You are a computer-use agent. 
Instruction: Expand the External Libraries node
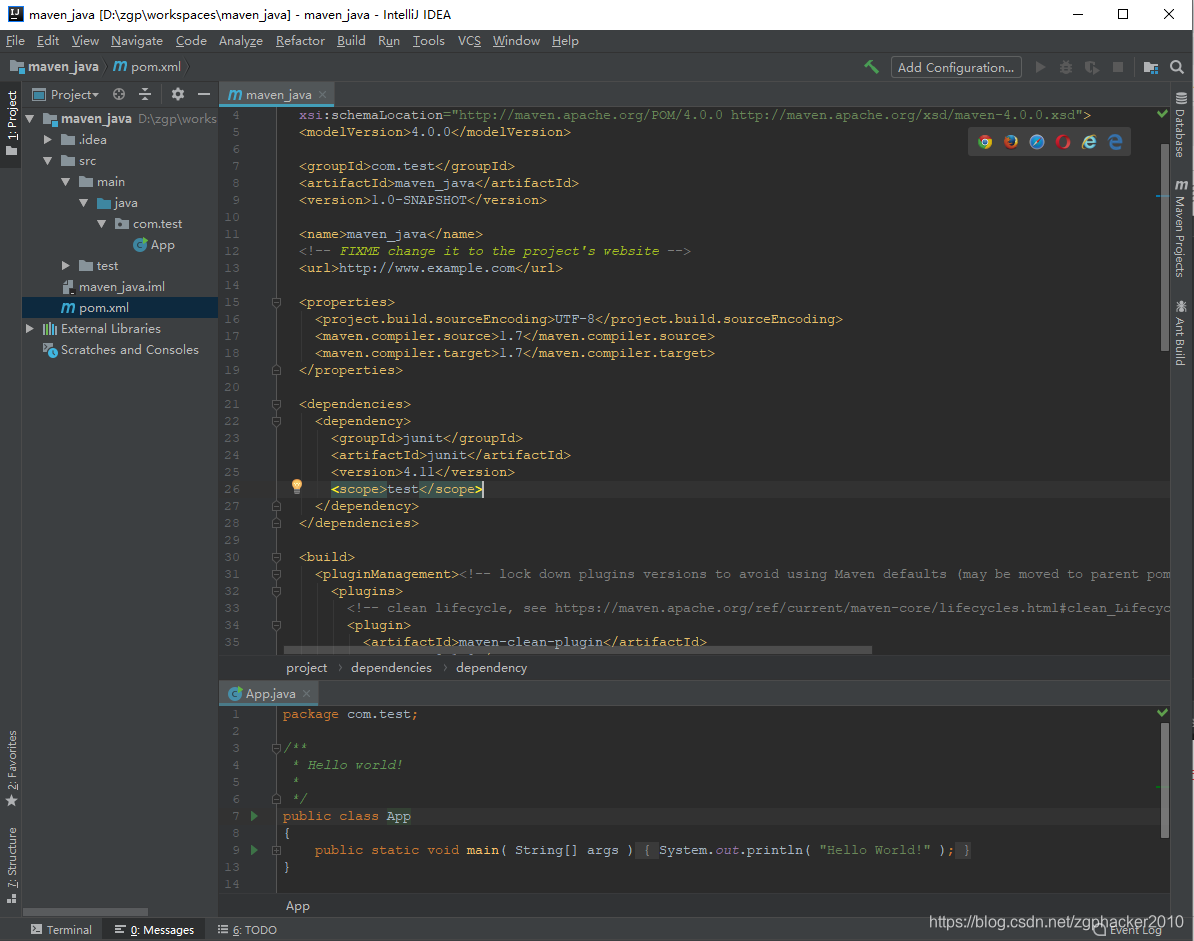[30, 329]
